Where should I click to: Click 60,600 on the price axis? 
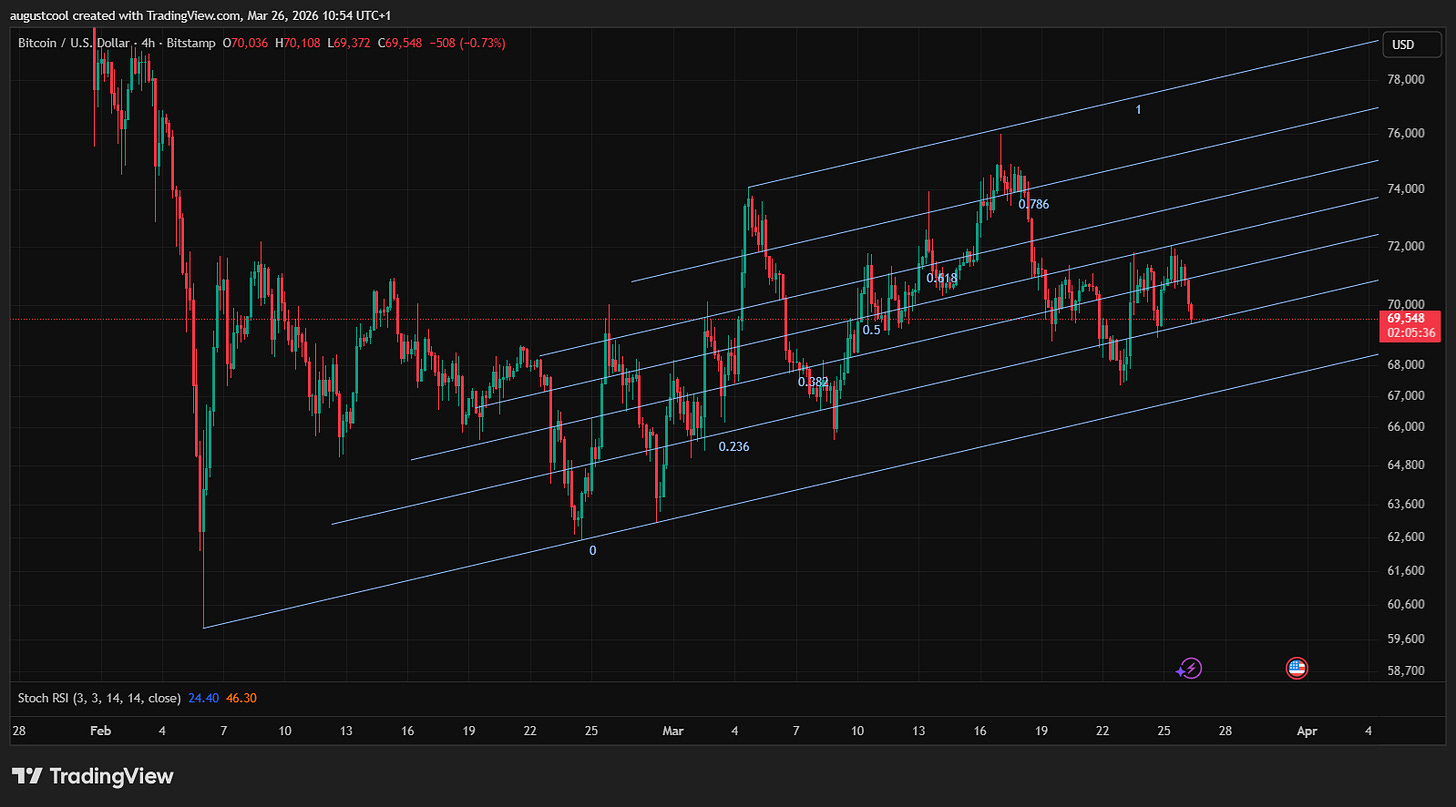(1407, 604)
